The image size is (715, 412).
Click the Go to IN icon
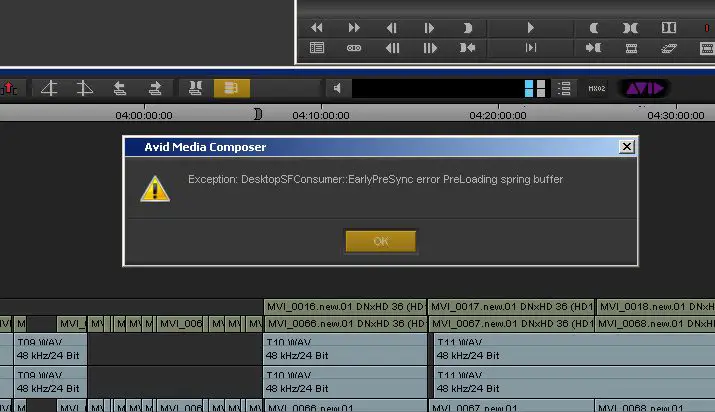point(593,48)
